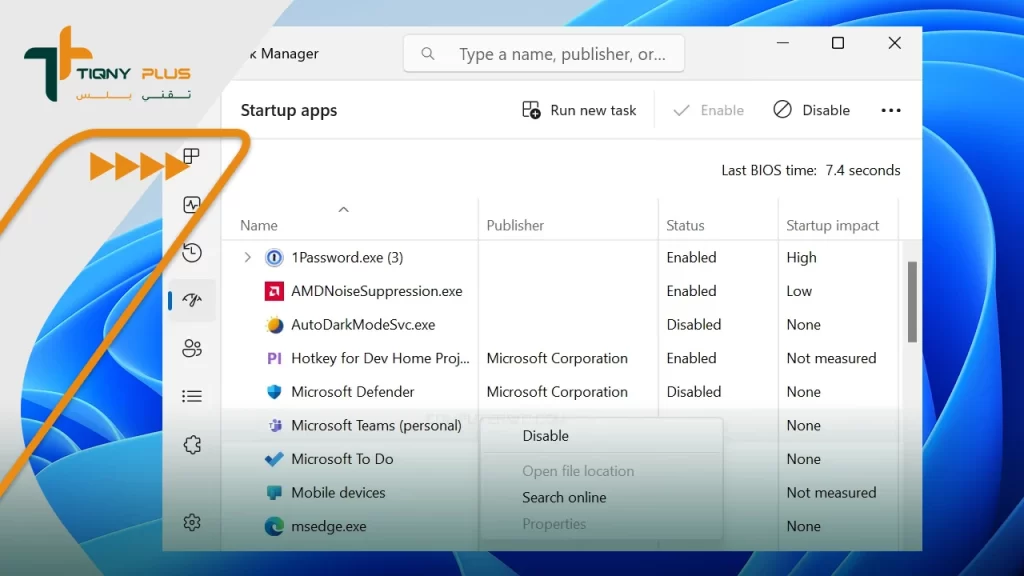The width and height of the screenshot is (1024, 576).
Task: Click Disabled status of AutoDarkModeSvc.exe
Action: (x=694, y=325)
